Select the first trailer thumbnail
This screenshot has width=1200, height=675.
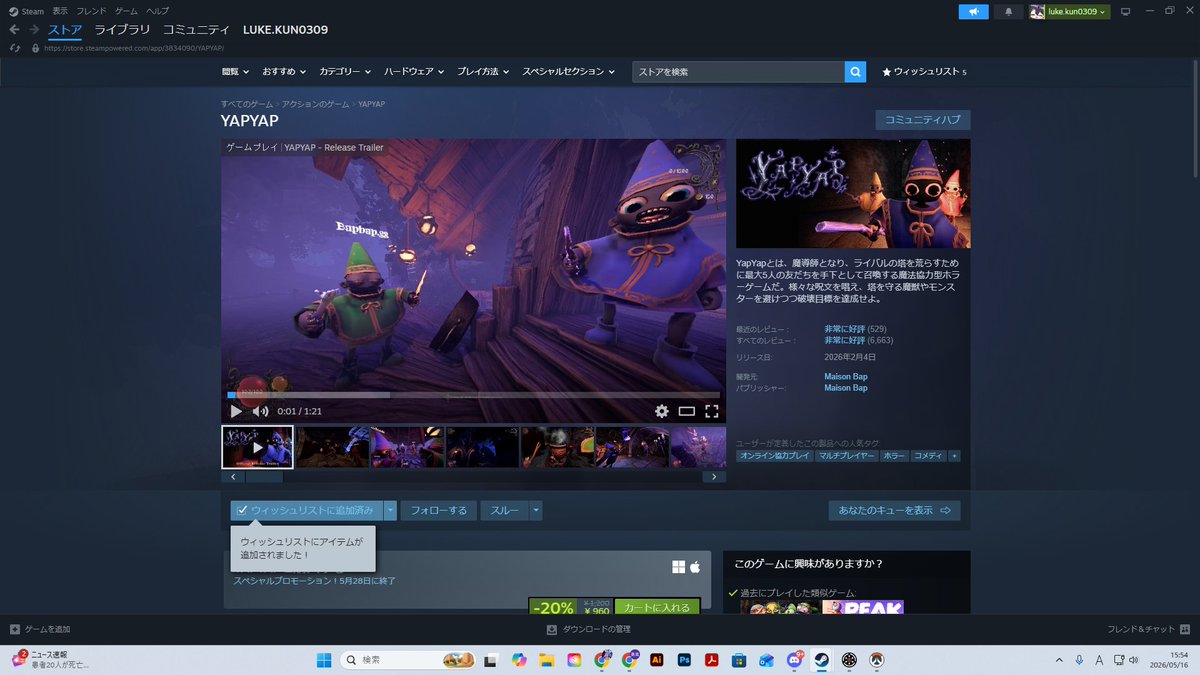click(x=257, y=447)
